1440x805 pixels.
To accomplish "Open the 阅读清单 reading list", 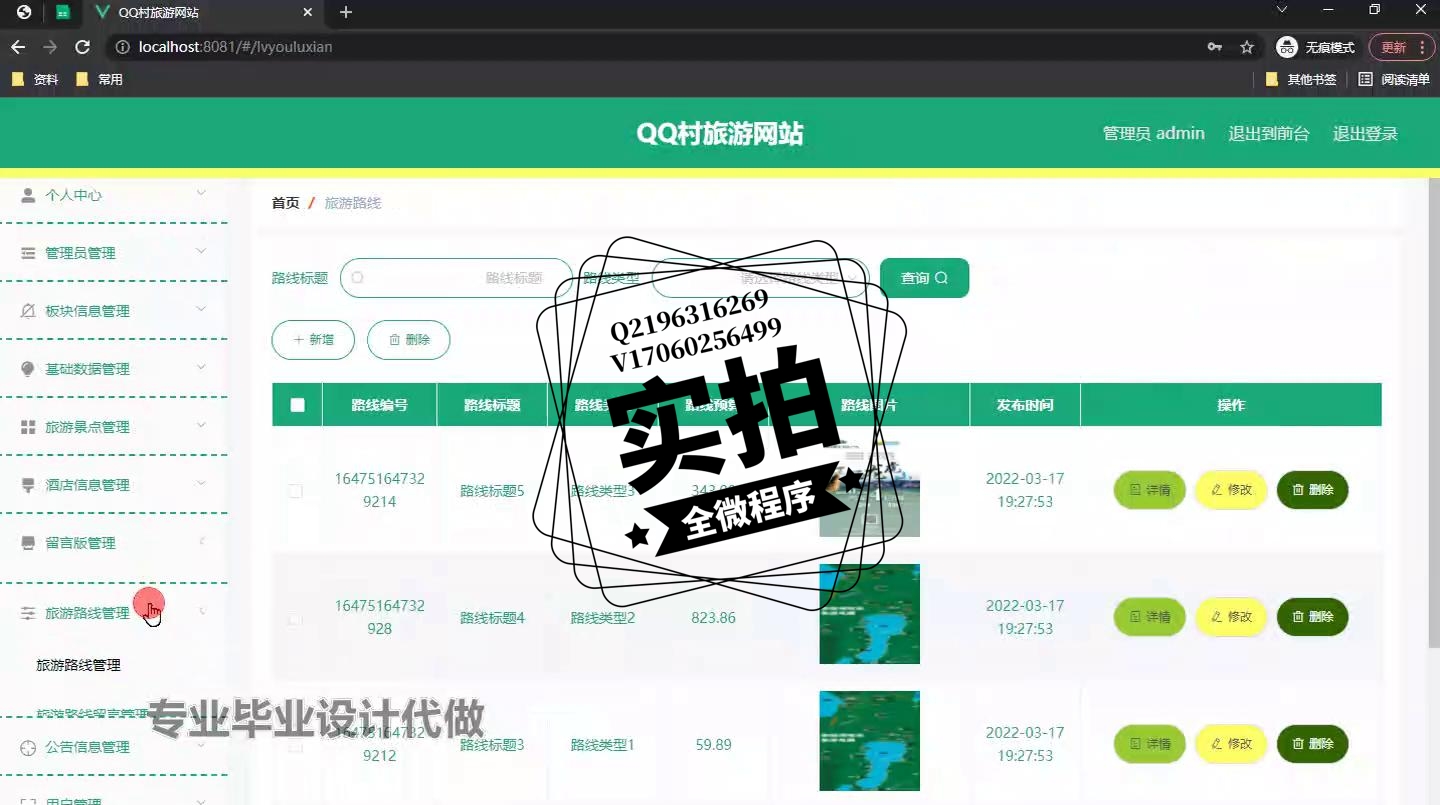I will pos(1394,79).
